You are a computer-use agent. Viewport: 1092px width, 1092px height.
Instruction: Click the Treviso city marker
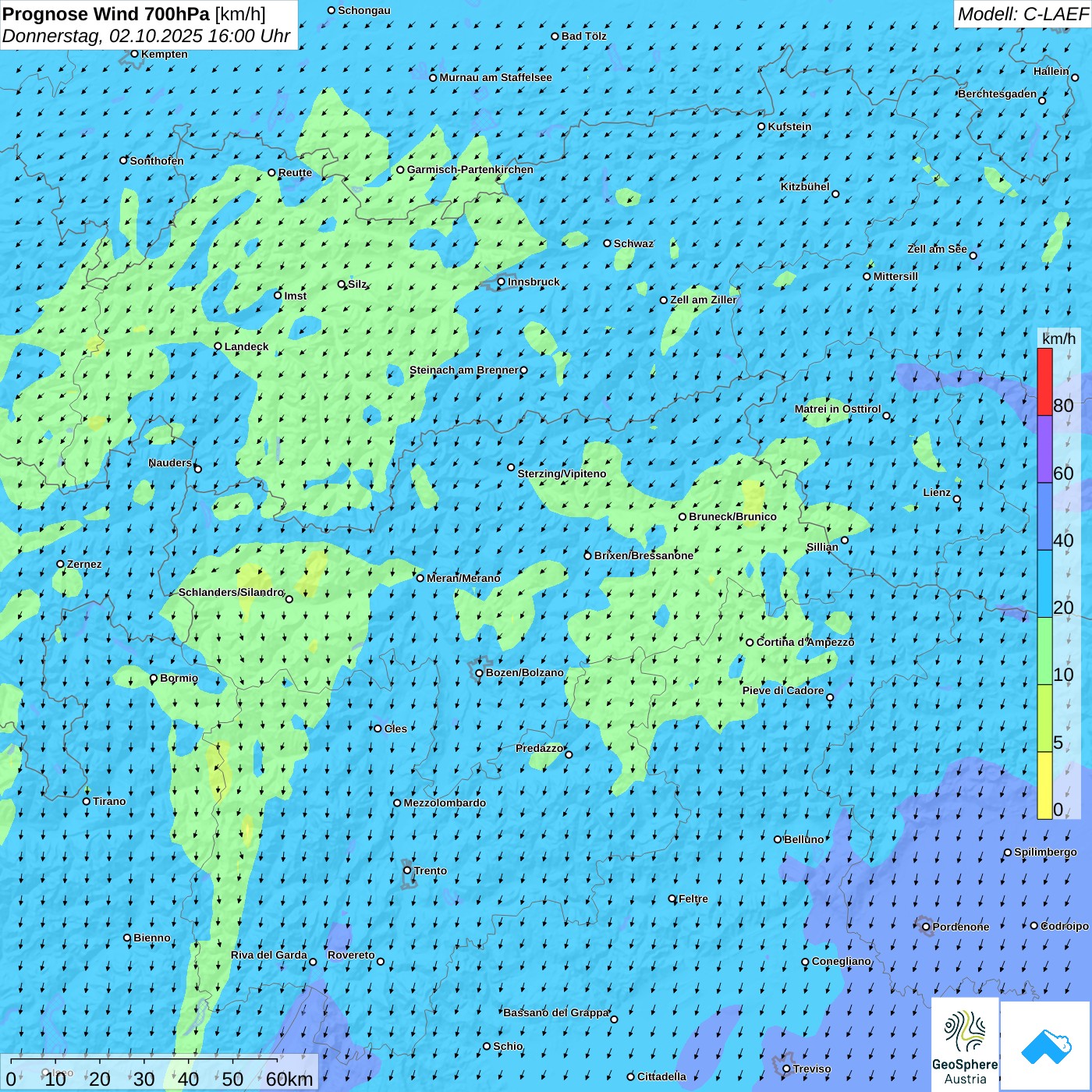coord(787,1069)
